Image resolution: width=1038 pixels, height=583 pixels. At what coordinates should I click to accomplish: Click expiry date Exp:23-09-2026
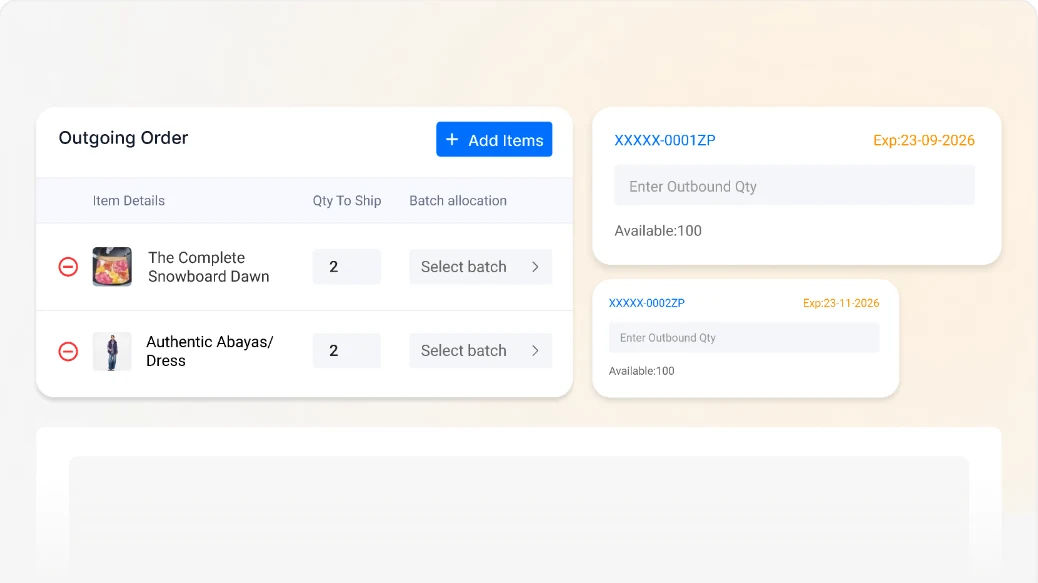(x=923, y=140)
